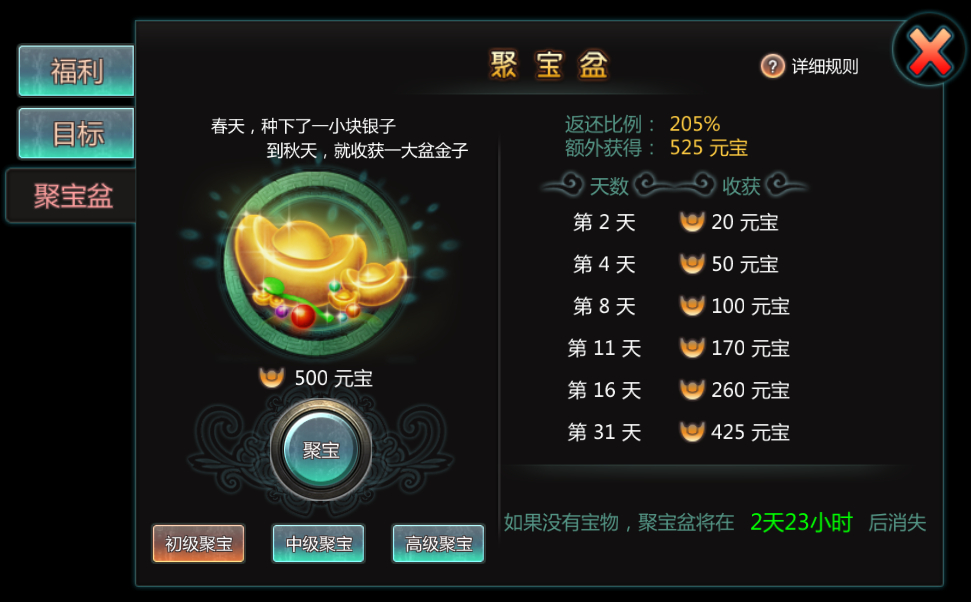Open the 聚宝盆 side tab

[71, 196]
